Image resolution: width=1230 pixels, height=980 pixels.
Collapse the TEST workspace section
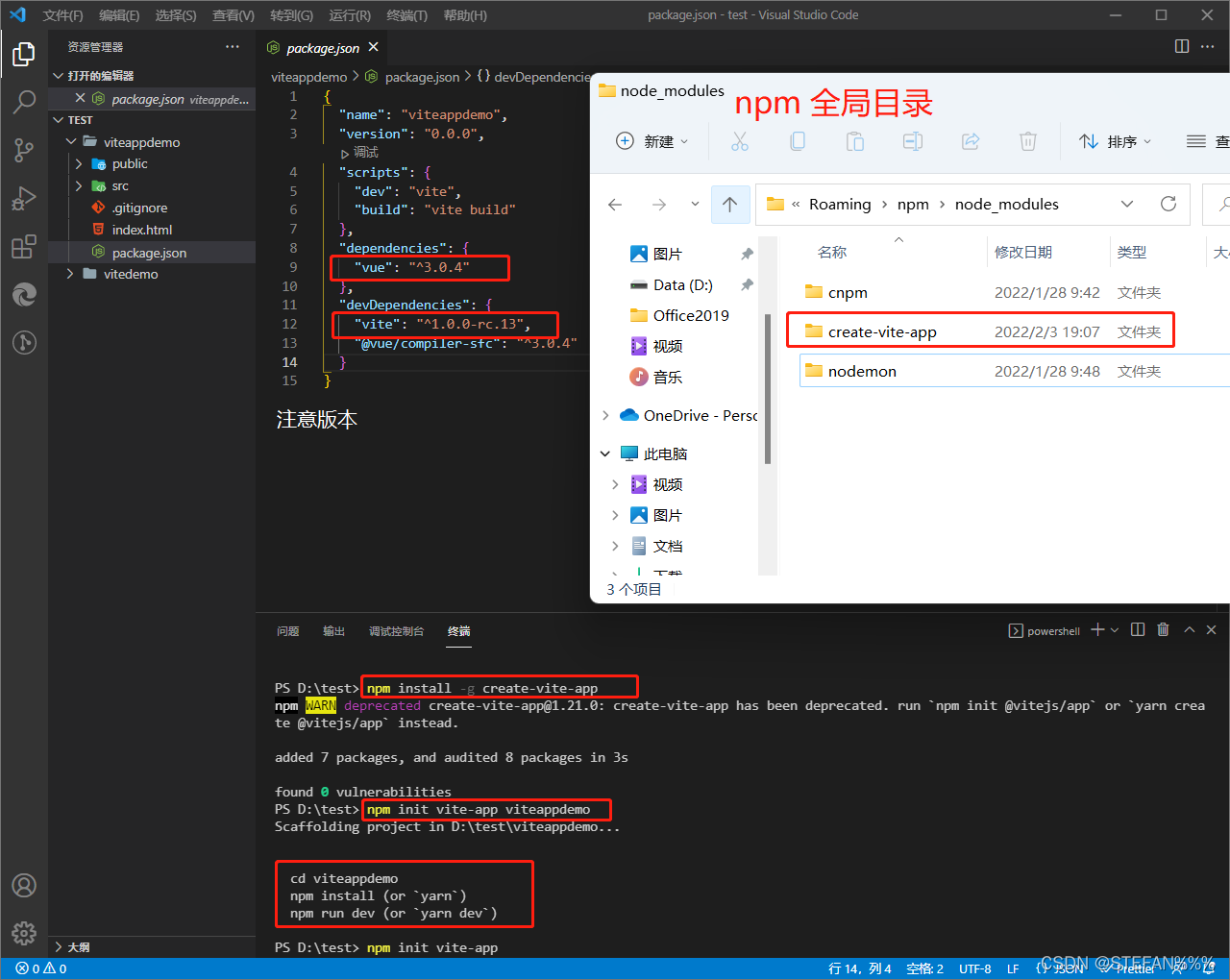pos(59,120)
